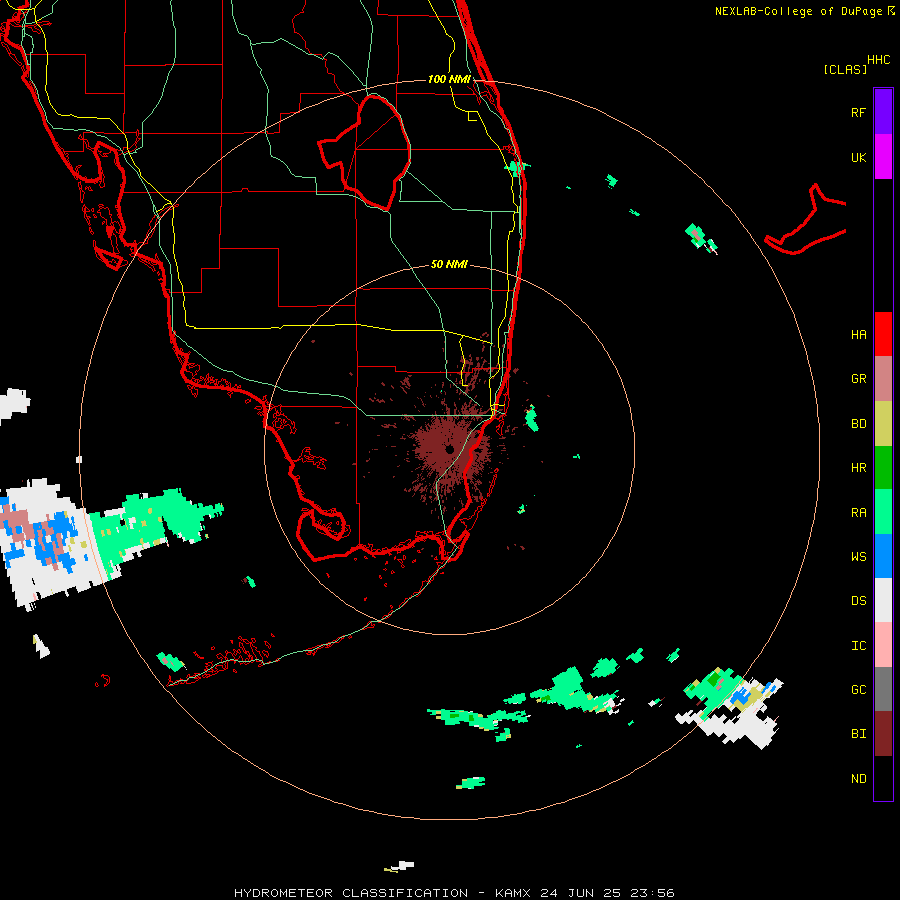
Task: Click the 'RF' legend label
Action: tap(858, 112)
